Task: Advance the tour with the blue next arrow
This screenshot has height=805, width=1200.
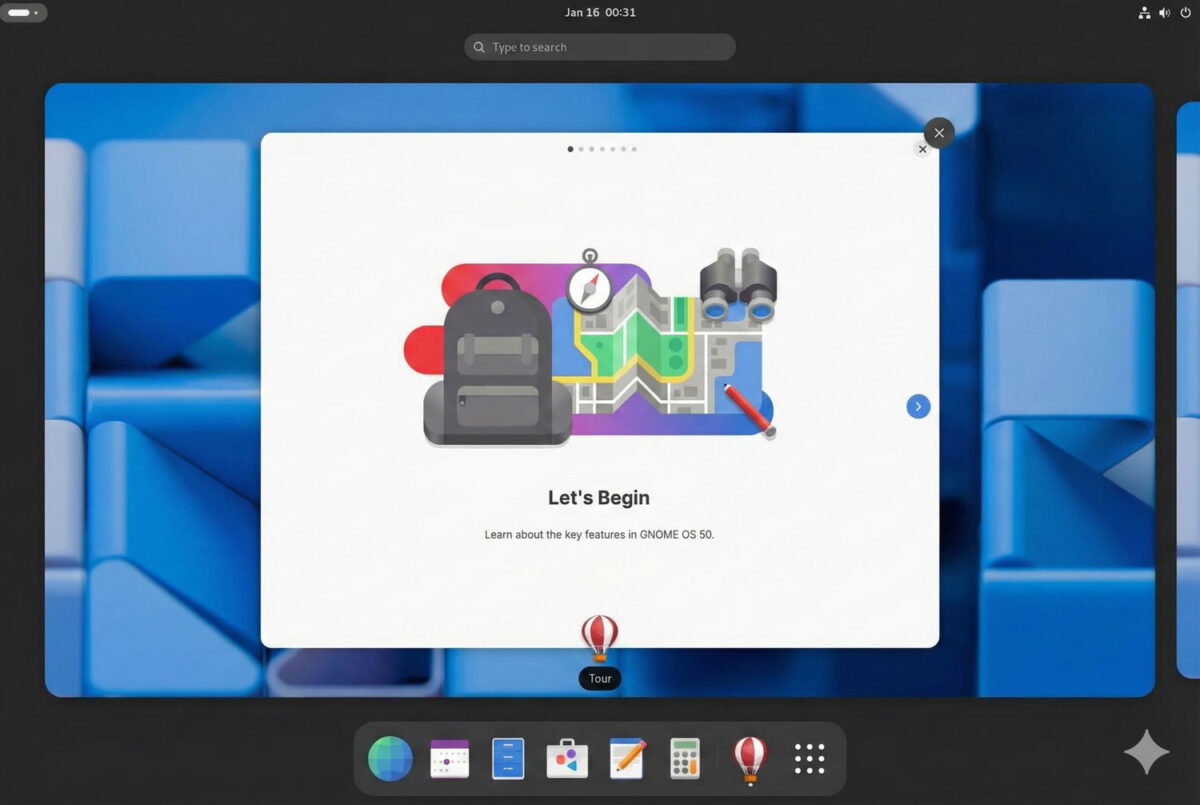Action: 917,406
